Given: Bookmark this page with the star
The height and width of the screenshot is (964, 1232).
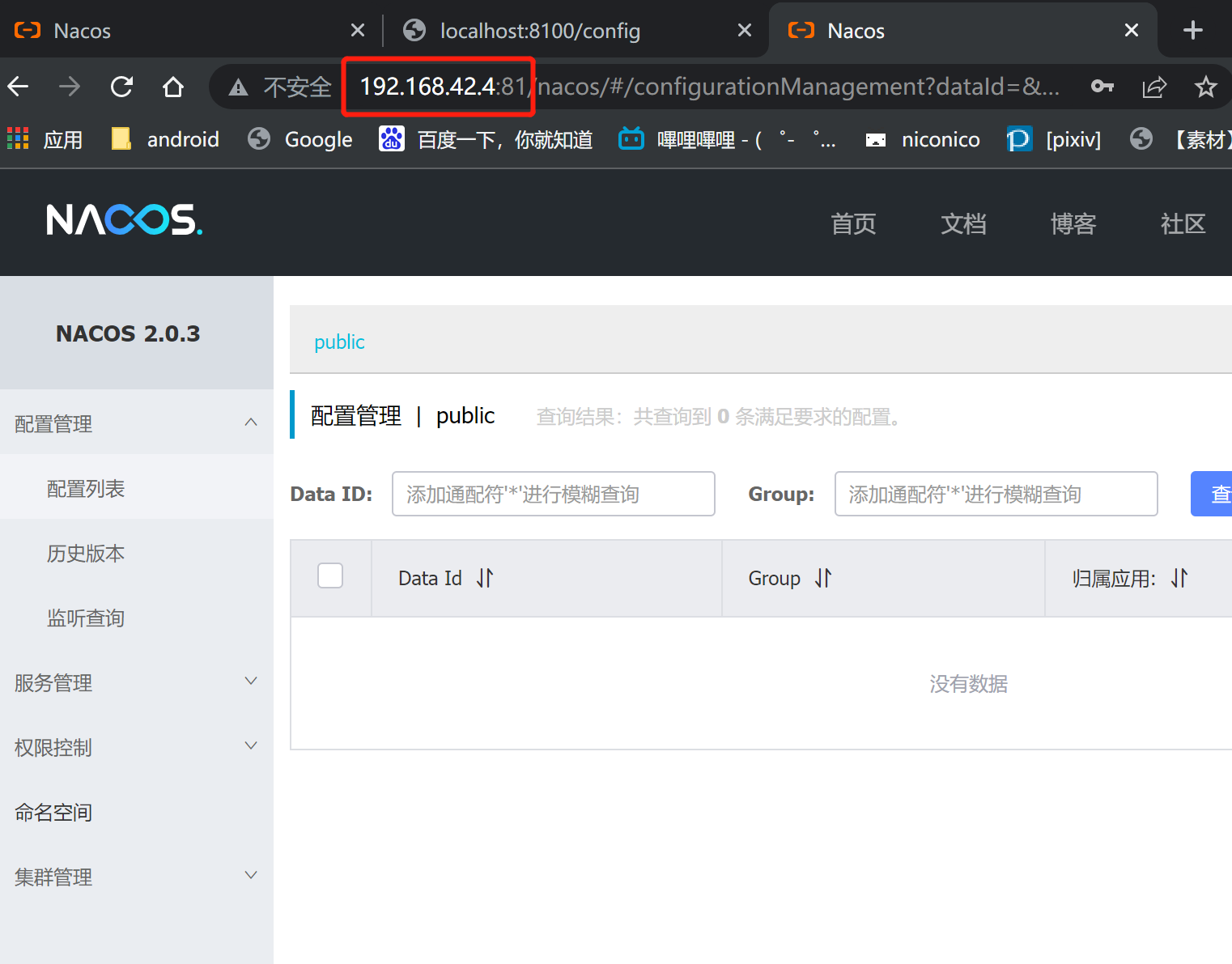Looking at the screenshot, I should 1205,86.
